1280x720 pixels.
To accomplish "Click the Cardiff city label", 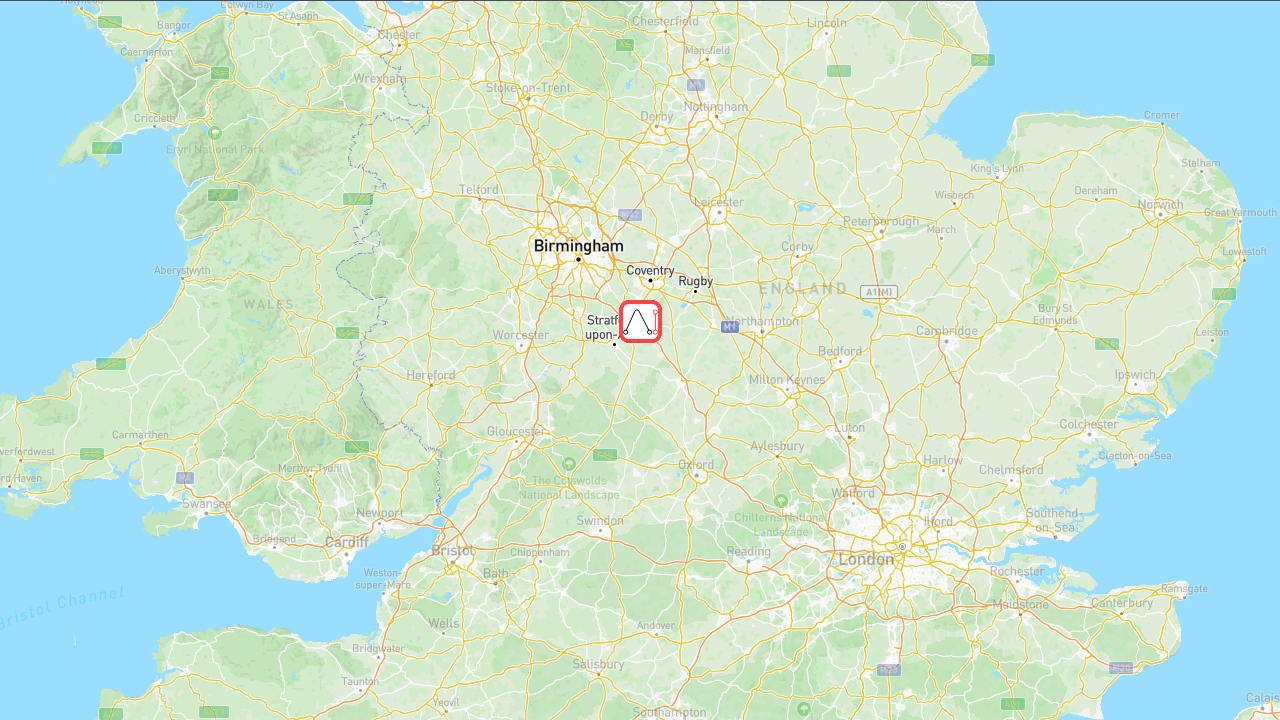I will [x=346, y=542].
